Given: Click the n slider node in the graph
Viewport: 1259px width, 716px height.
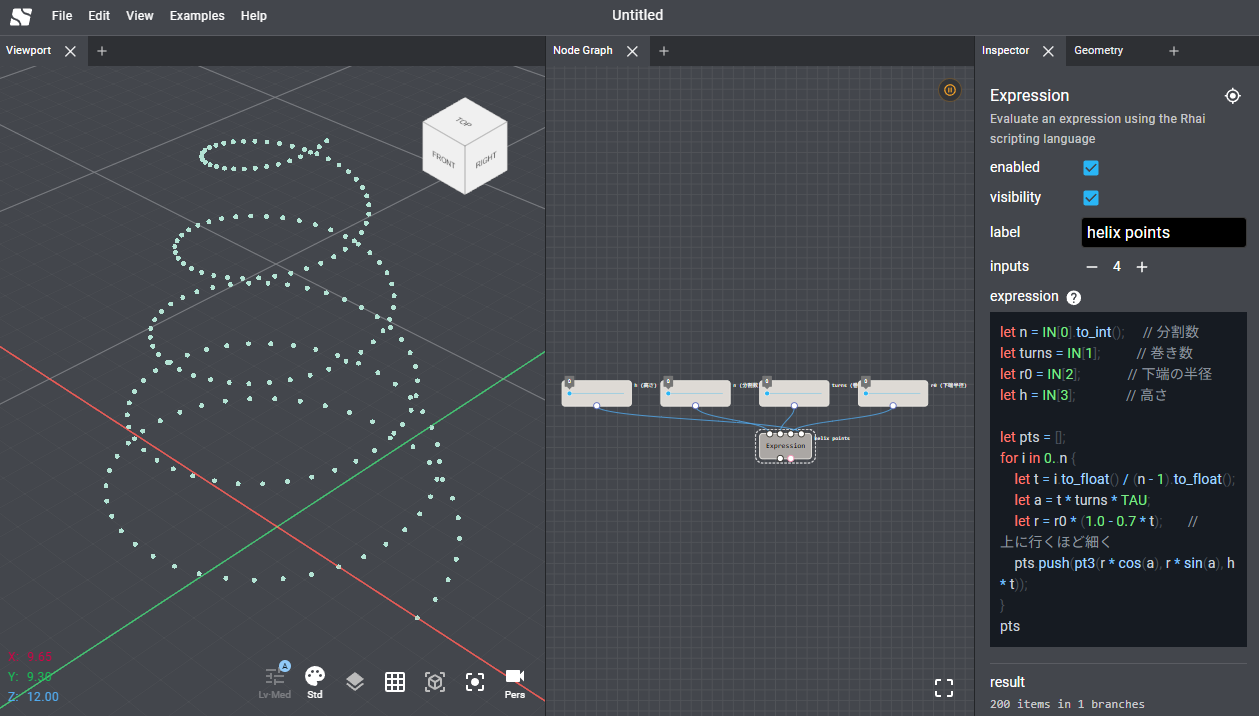Looking at the screenshot, I should coord(695,393).
